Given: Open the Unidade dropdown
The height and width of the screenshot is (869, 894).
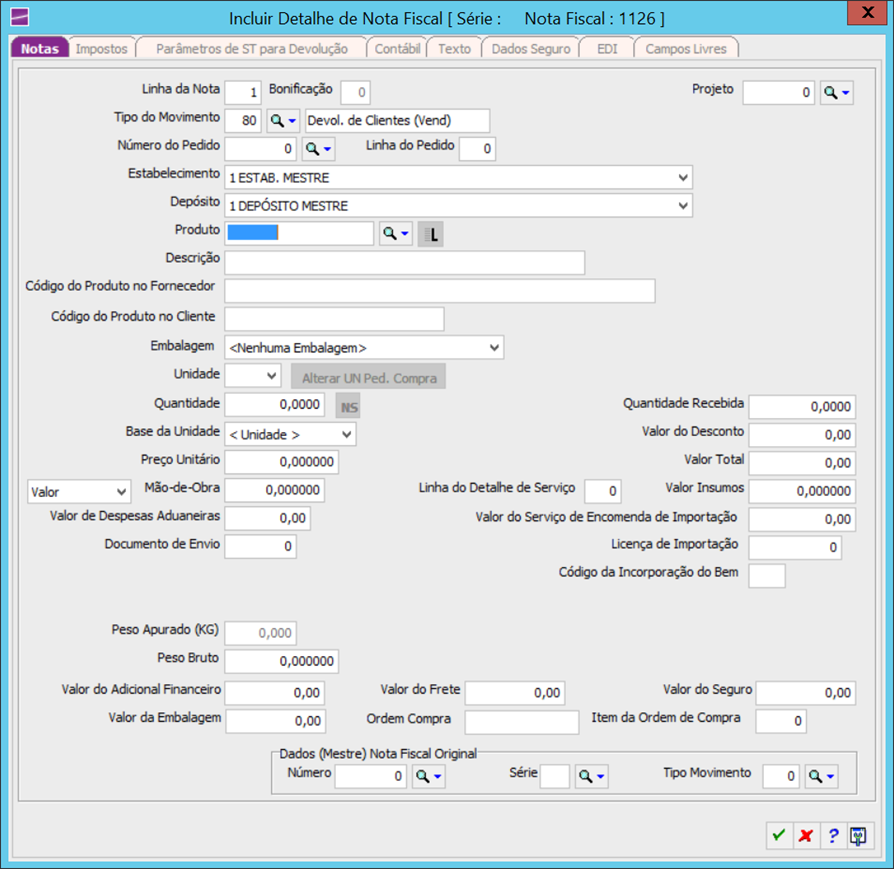Looking at the screenshot, I should (x=271, y=376).
